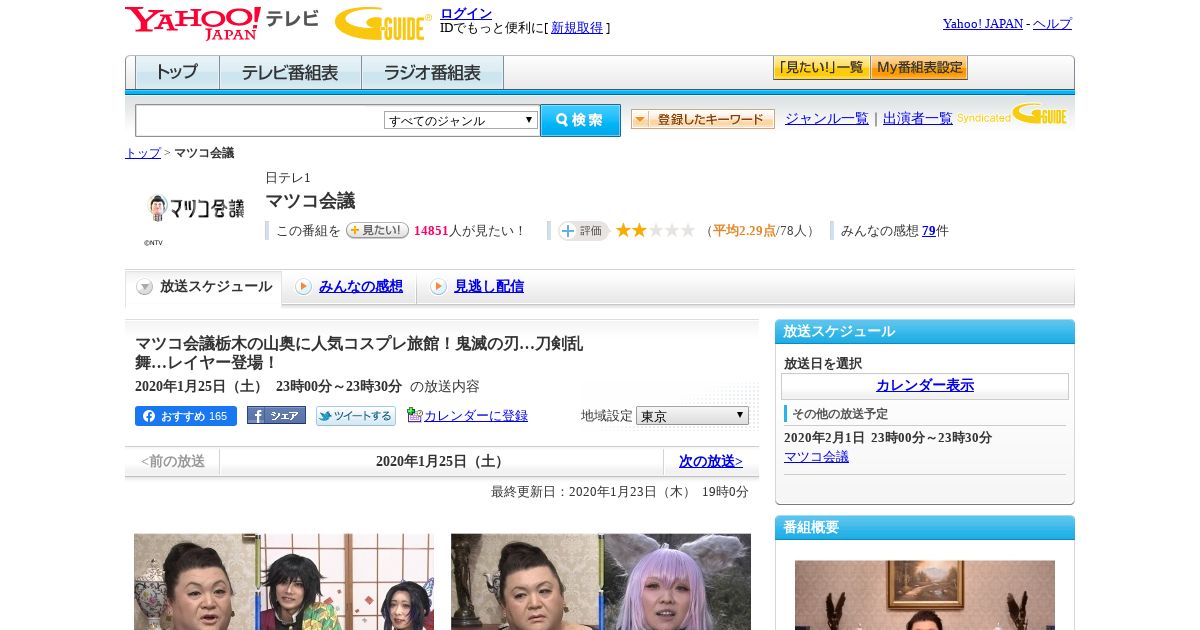
Task: Click the 検索 search button
Action: click(580, 120)
